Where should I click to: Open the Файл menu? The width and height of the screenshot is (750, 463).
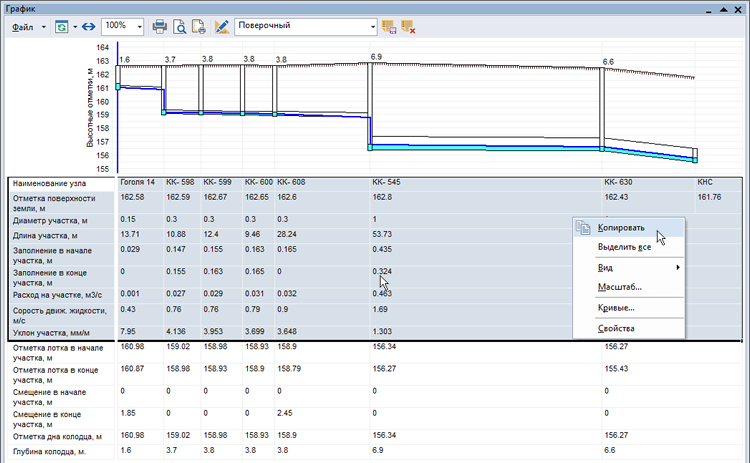tap(21, 27)
